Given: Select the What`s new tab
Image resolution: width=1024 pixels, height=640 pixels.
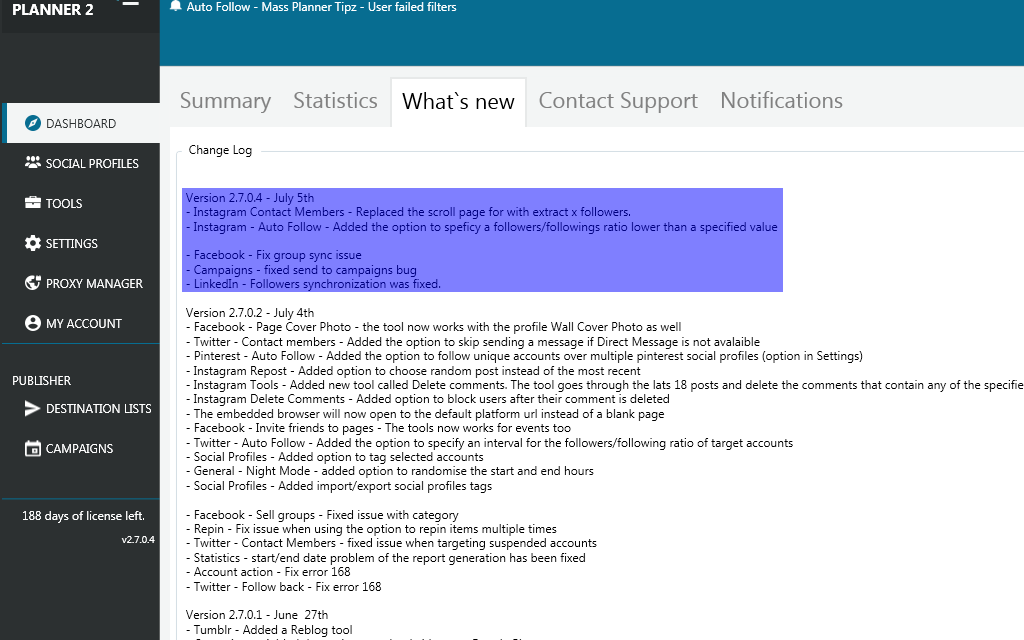Looking at the screenshot, I should click(x=458, y=102).
